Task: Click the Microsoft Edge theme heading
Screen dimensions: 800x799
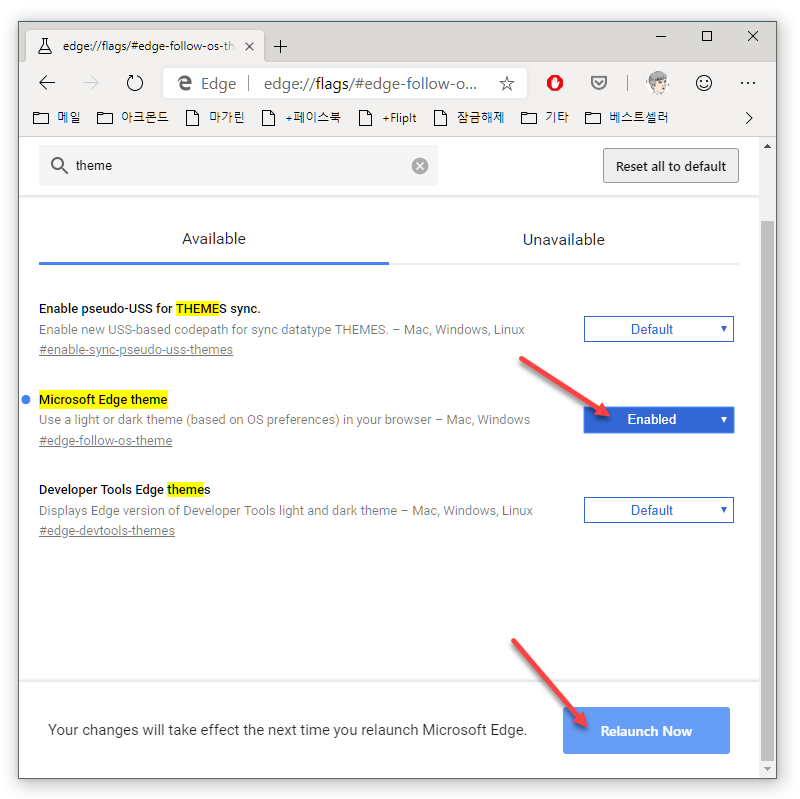Action: (x=103, y=399)
